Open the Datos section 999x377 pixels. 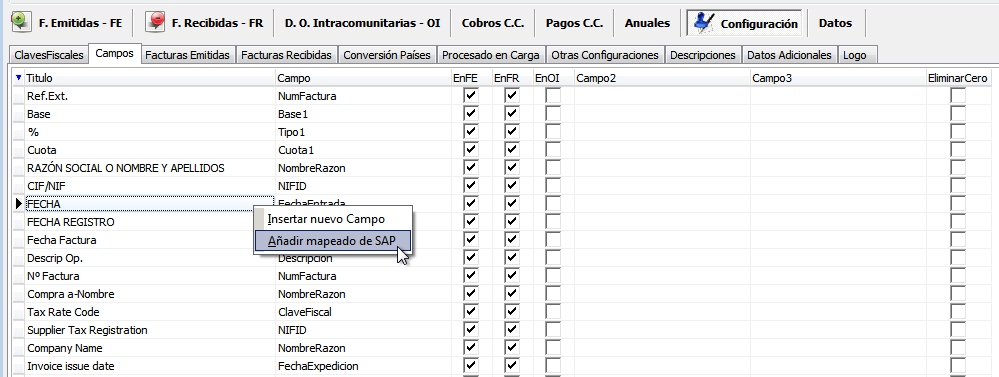[835, 23]
